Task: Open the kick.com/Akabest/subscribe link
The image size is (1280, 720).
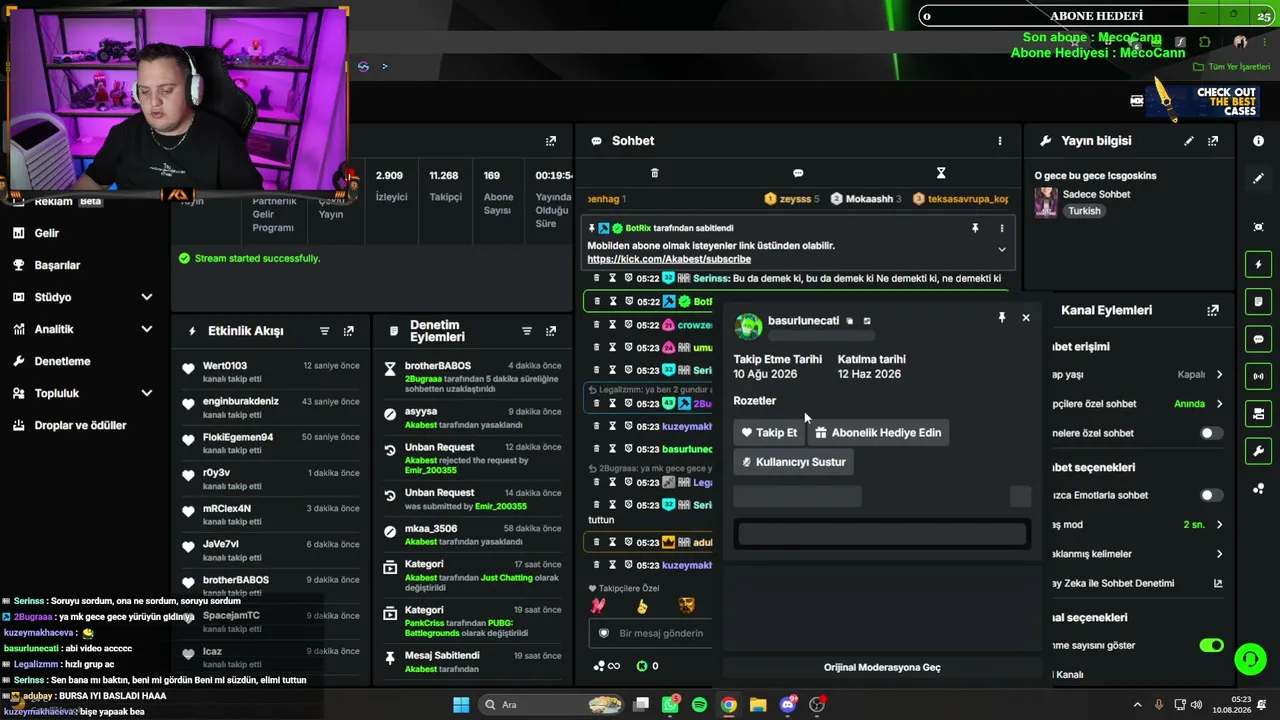Action: pos(669,259)
